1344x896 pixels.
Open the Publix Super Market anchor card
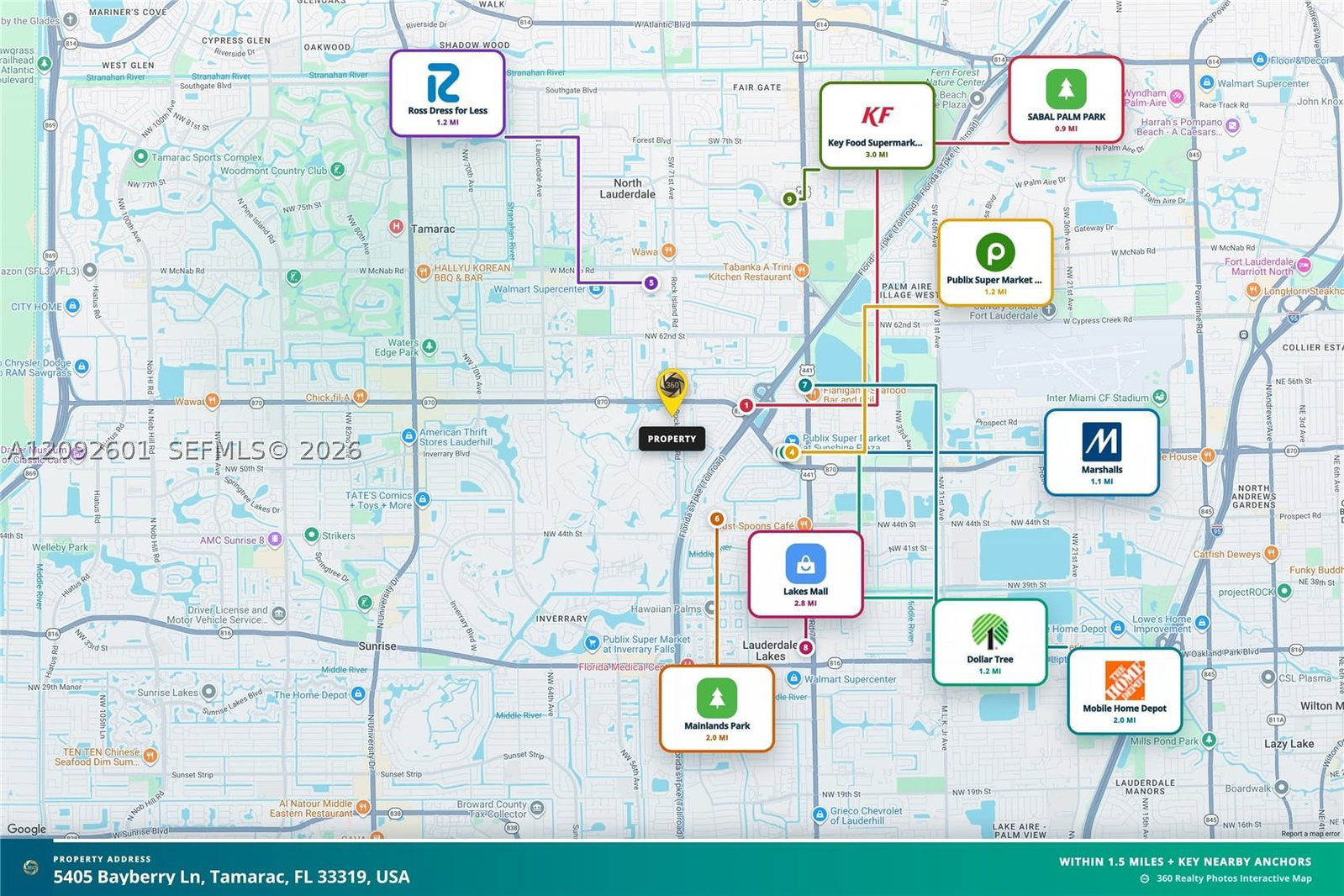(995, 263)
